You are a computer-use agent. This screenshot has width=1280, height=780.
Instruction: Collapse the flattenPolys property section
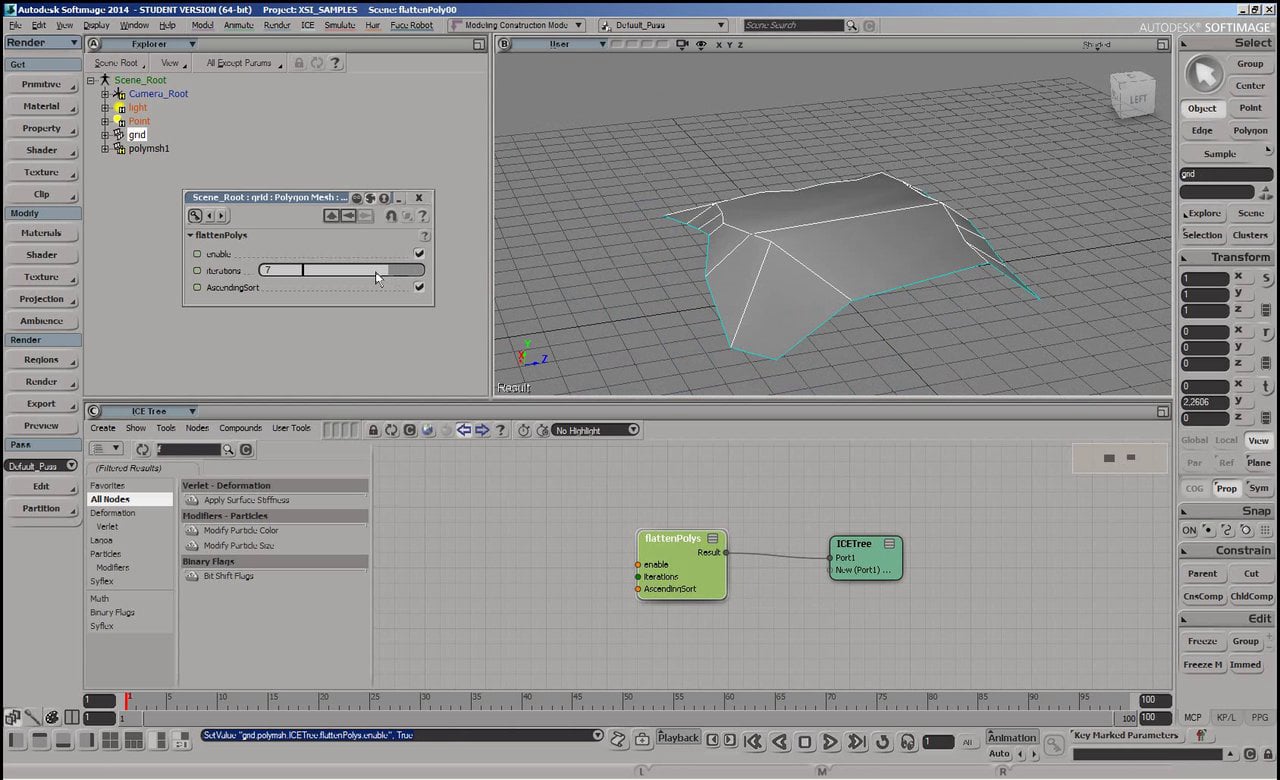coord(190,236)
